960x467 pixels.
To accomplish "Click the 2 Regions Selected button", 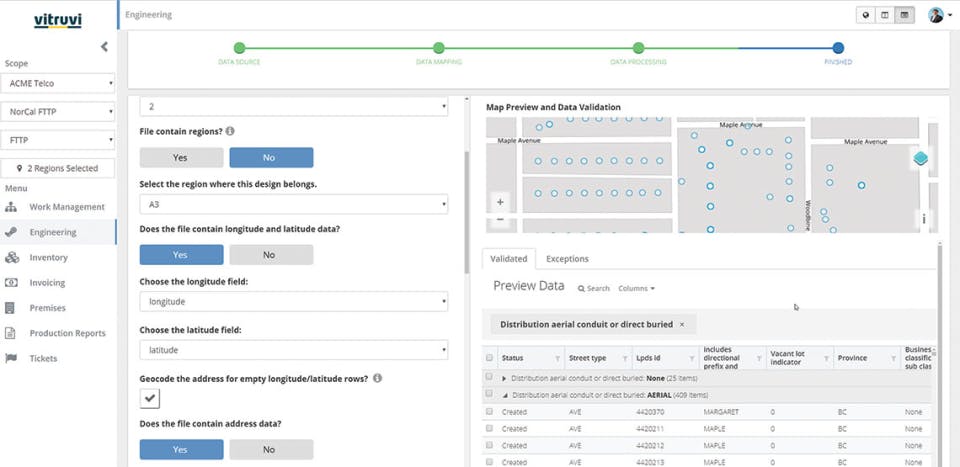I will point(58,169).
